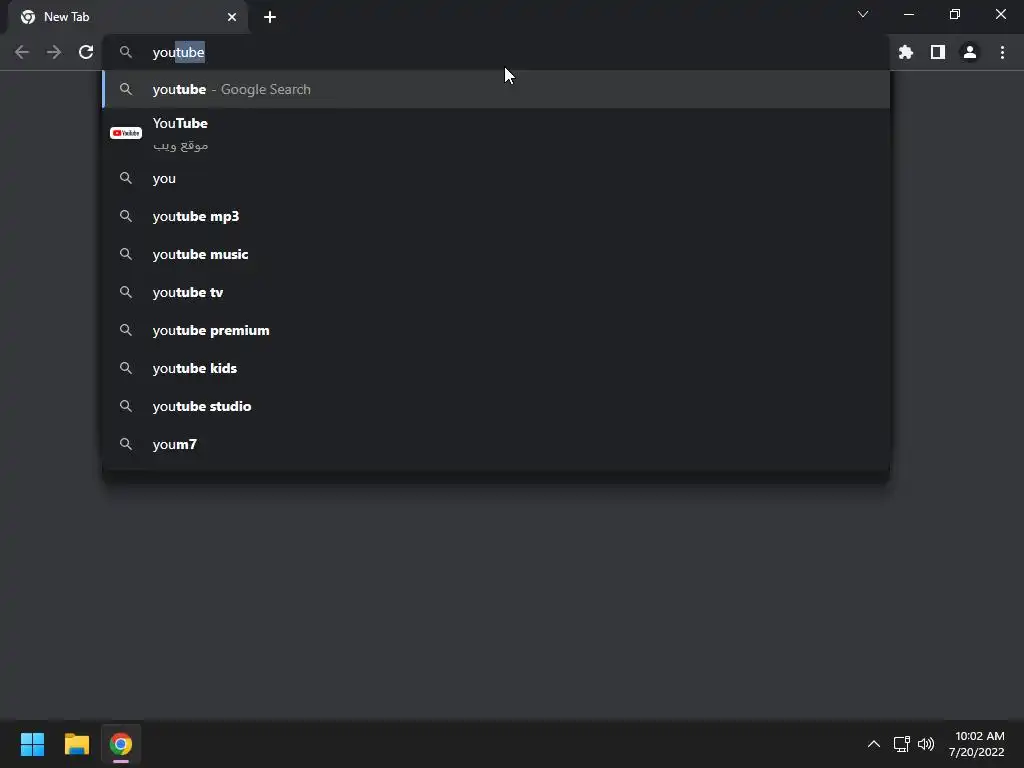Screen dimensions: 1024x768
Task: Open File Explorer from taskbar
Action: click(76, 744)
